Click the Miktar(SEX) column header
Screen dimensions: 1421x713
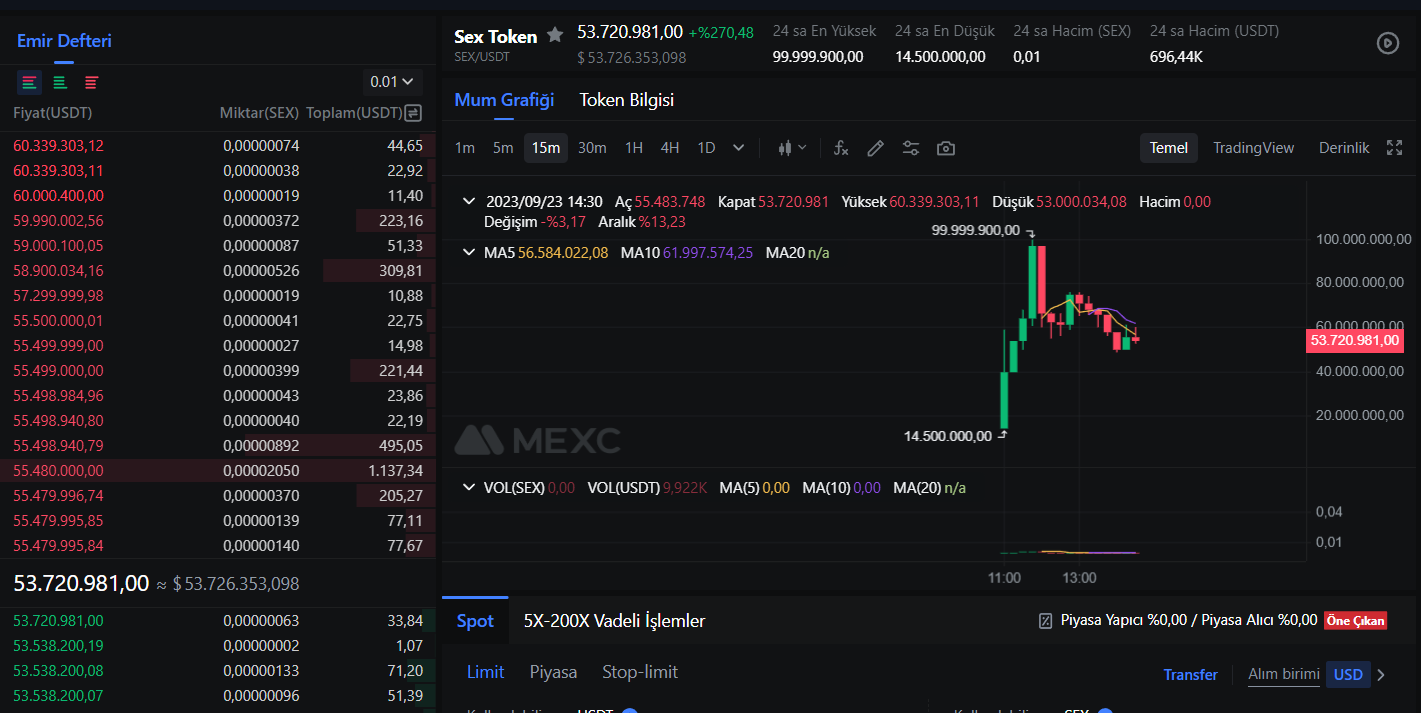(259, 113)
